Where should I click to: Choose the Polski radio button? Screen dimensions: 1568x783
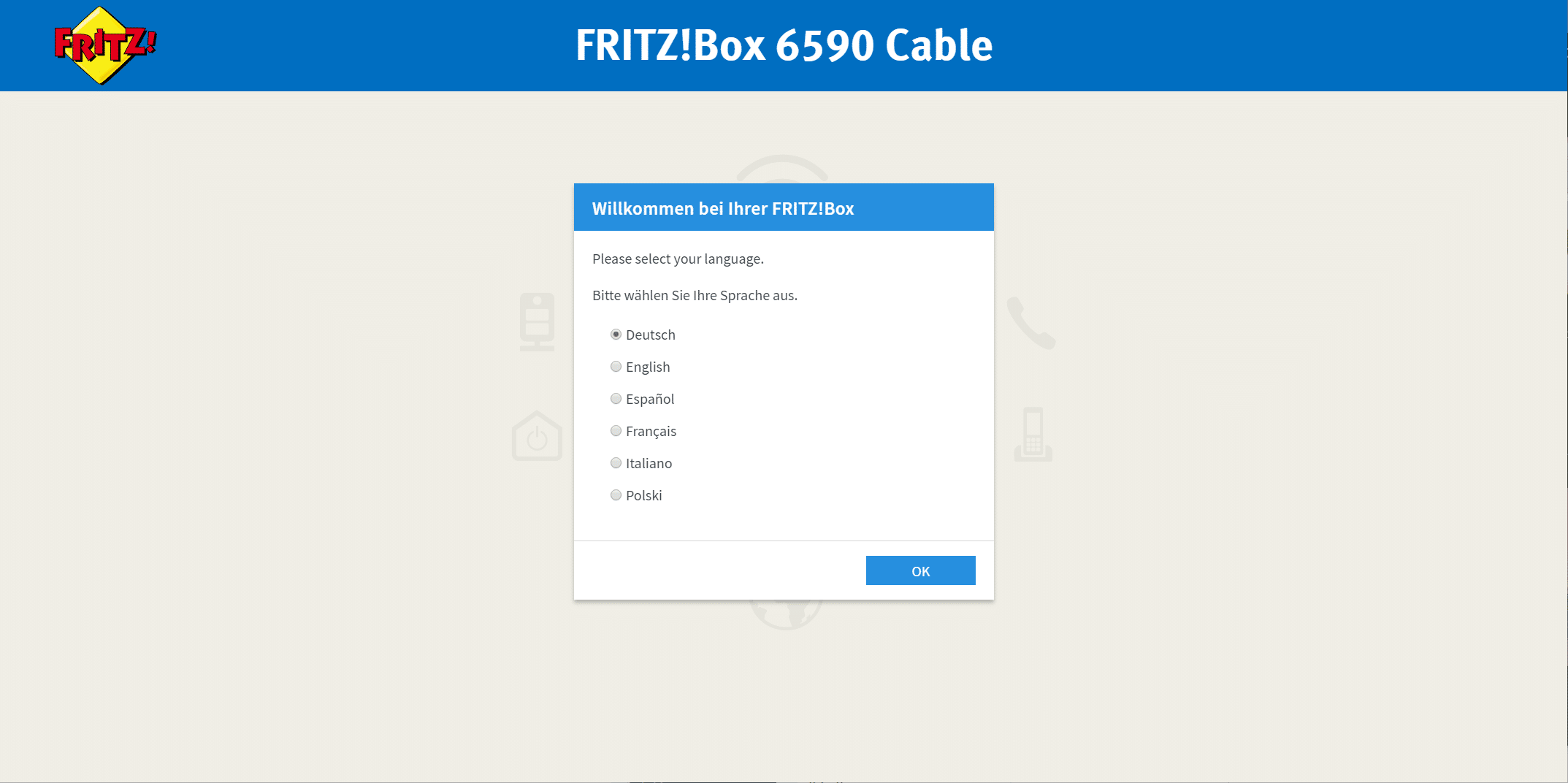coord(616,495)
